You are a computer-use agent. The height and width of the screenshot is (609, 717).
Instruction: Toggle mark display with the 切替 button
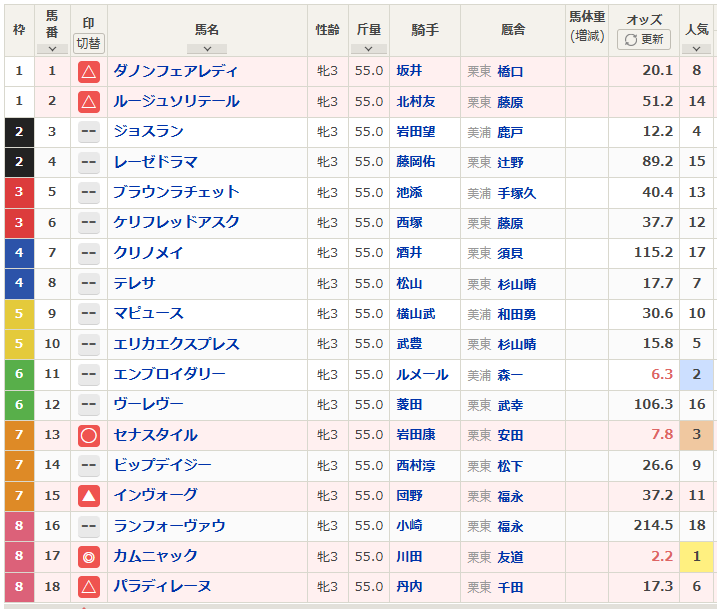(89, 43)
